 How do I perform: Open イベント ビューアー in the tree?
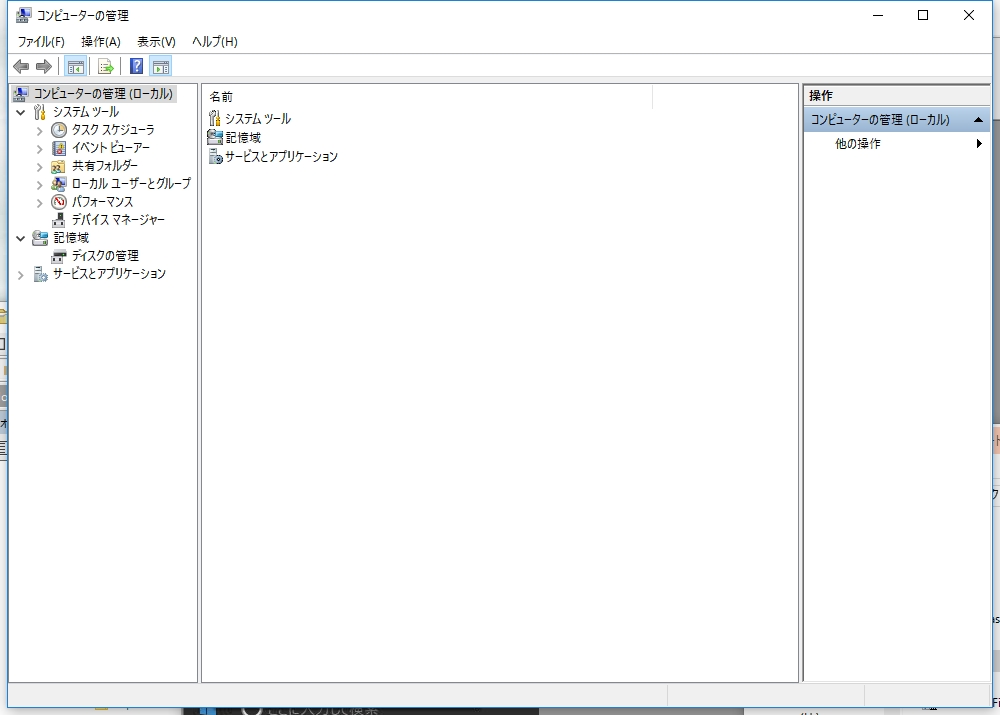point(110,148)
